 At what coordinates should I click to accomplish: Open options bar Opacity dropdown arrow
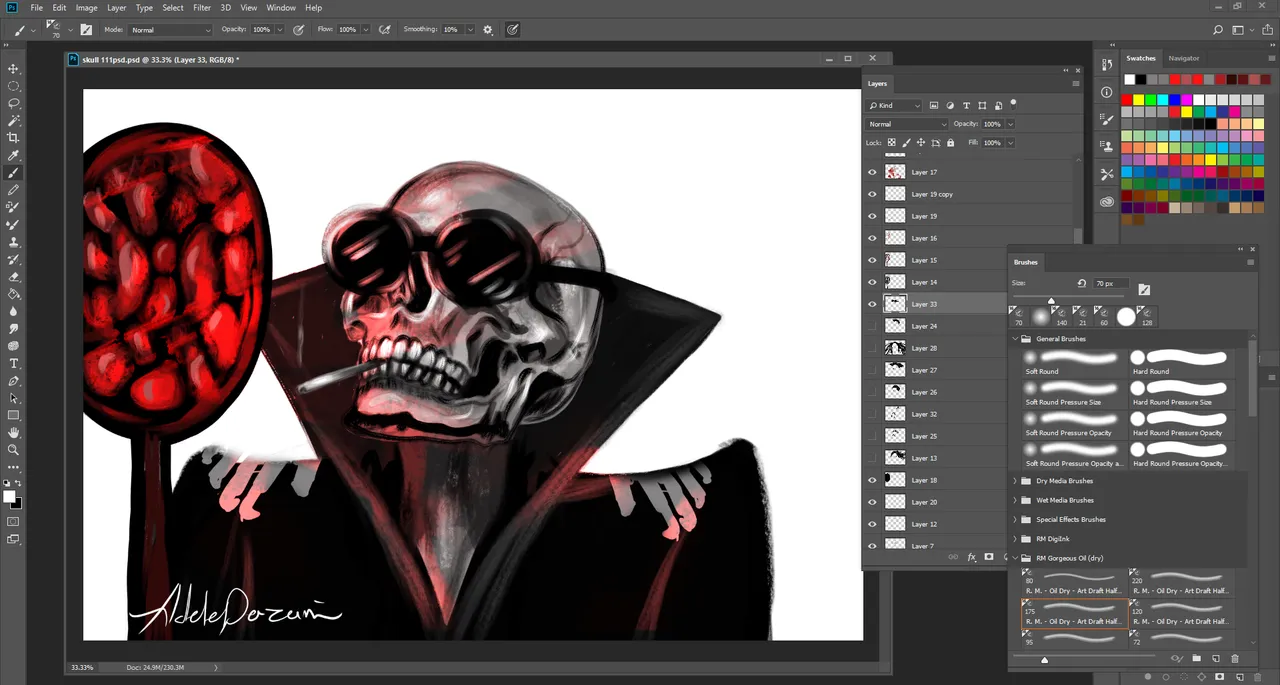tap(281, 30)
